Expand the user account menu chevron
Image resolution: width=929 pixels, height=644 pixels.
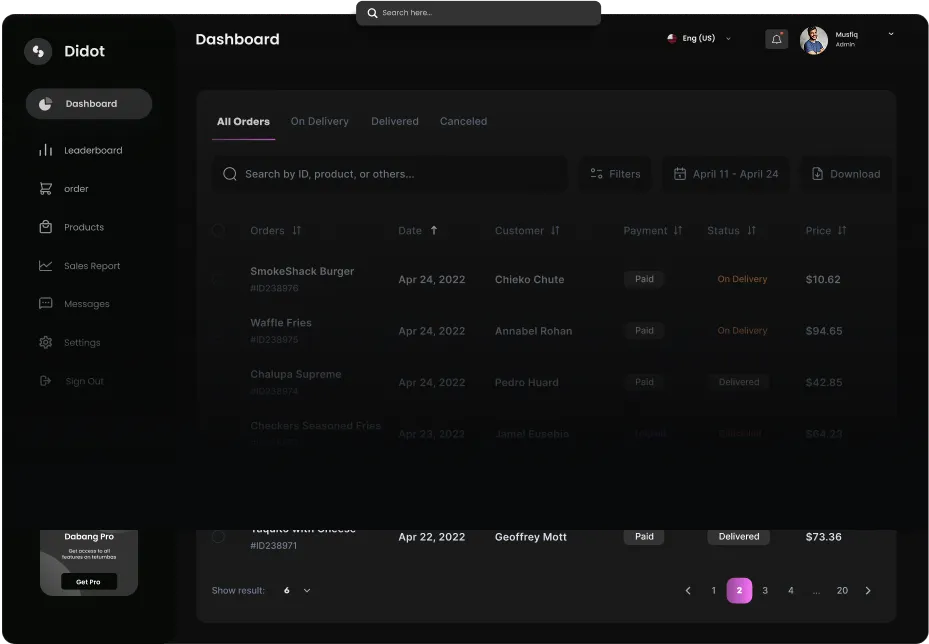(x=890, y=34)
